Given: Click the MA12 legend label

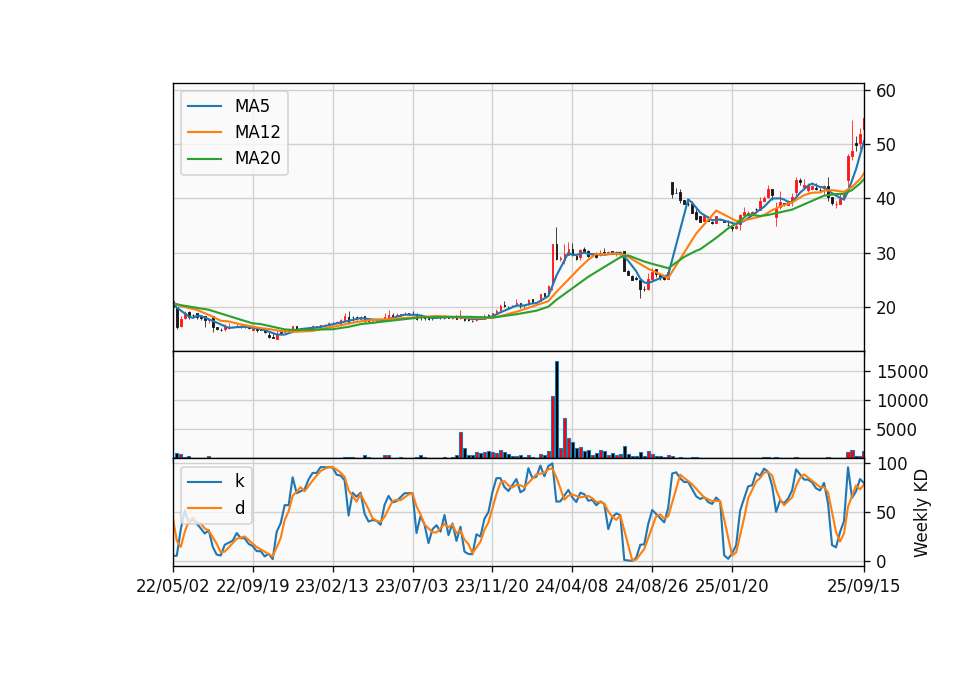Looking at the screenshot, I should (x=257, y=132).
